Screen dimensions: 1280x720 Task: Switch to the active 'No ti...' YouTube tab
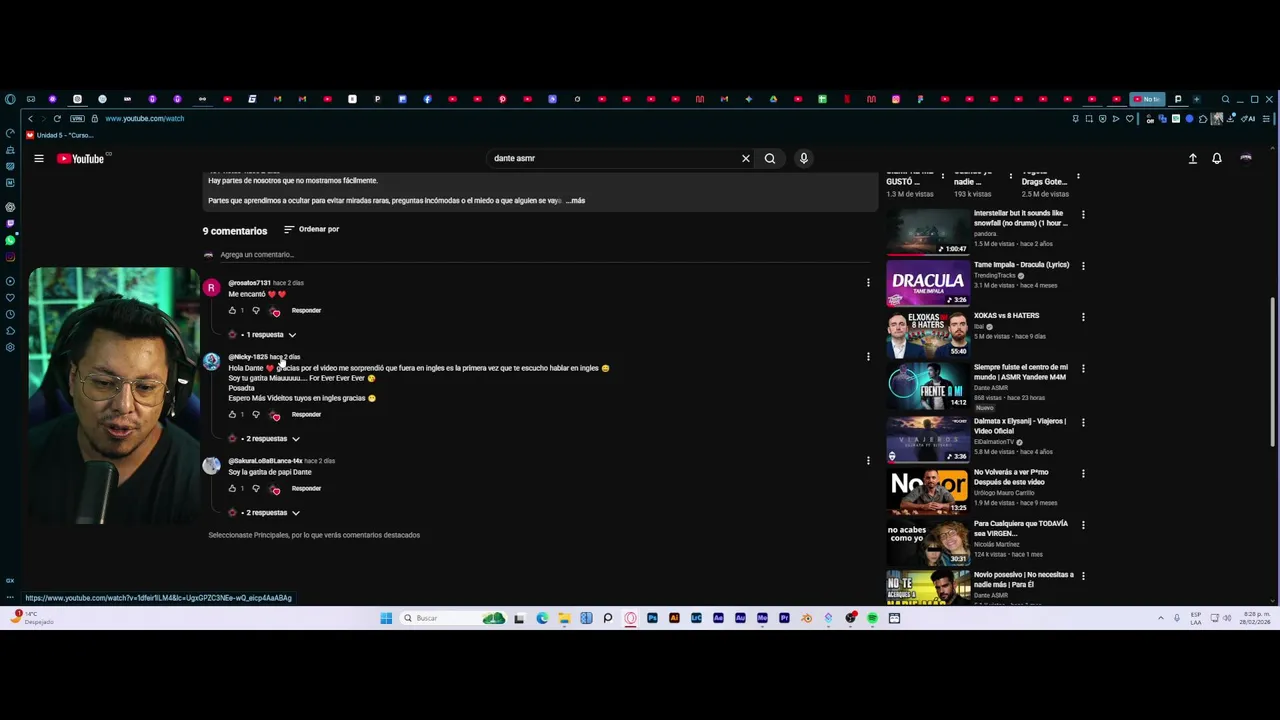pyautogui.click(x=1147, y=99)
